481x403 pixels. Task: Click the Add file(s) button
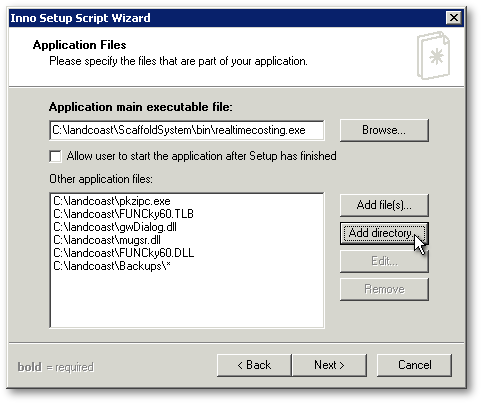coord(384,205)
